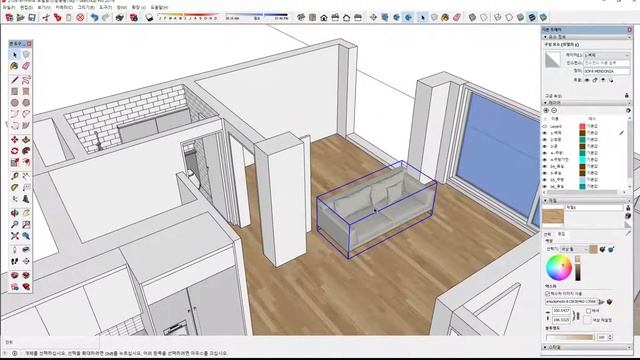The image size is (640, 360).
Task: Switch to the 선택 tab in Materials
Action: [548, 234]
